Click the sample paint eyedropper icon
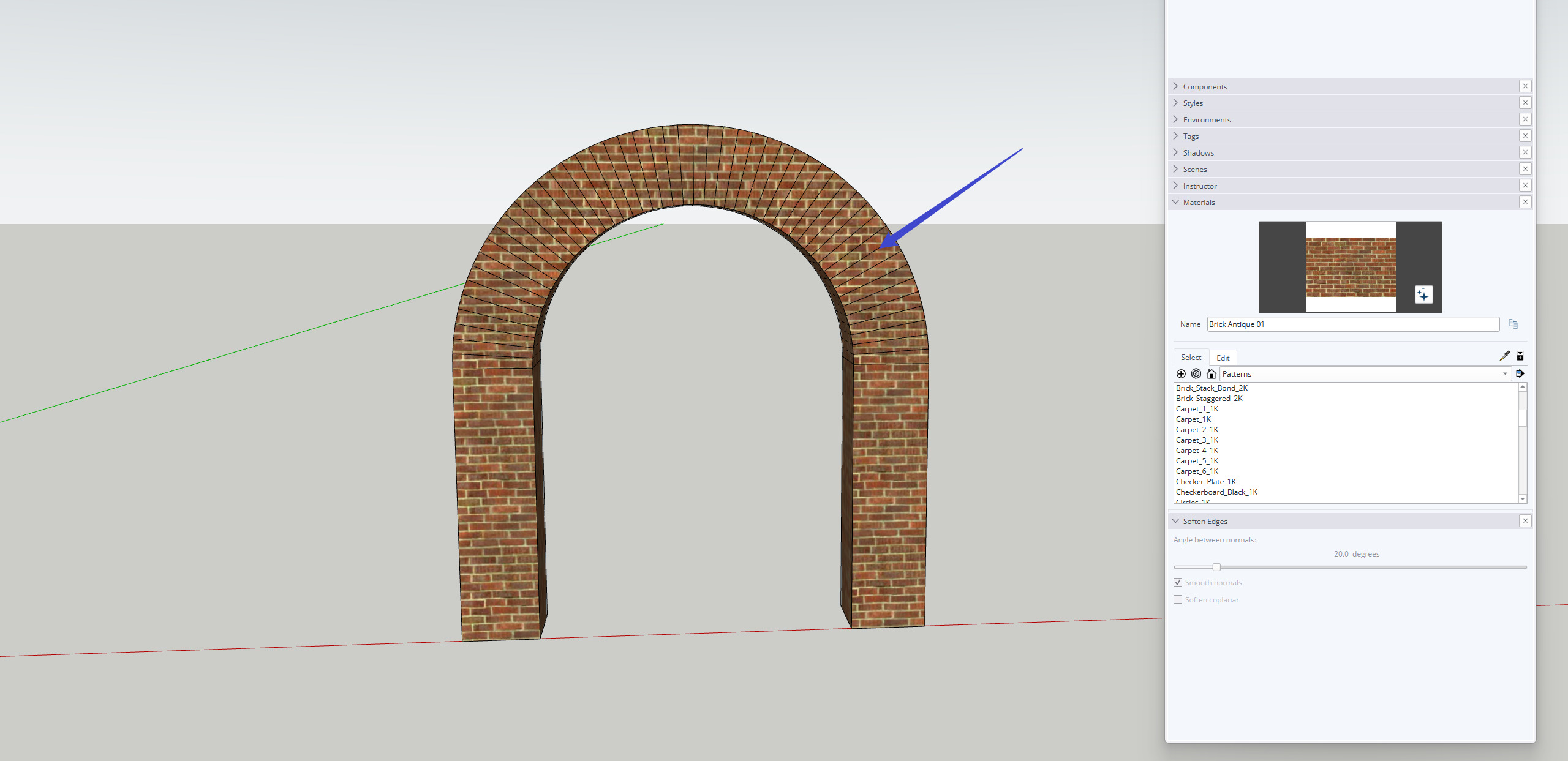This screenshot has height=761, width=1568. tap(1504, 356)
